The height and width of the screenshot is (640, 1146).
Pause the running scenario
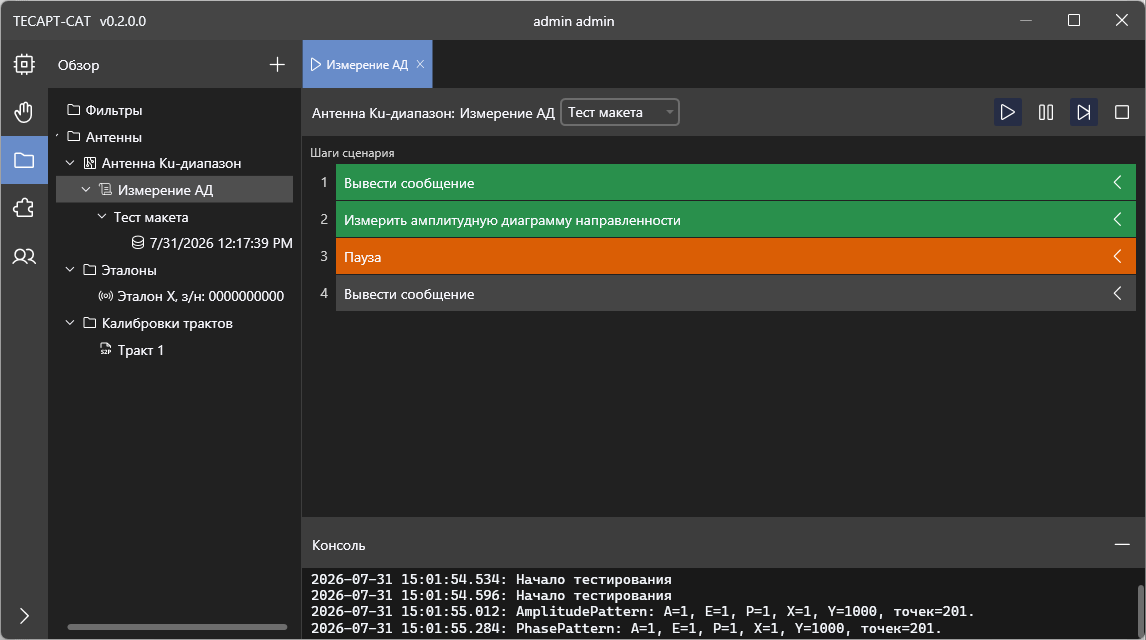pos(1046,113)
